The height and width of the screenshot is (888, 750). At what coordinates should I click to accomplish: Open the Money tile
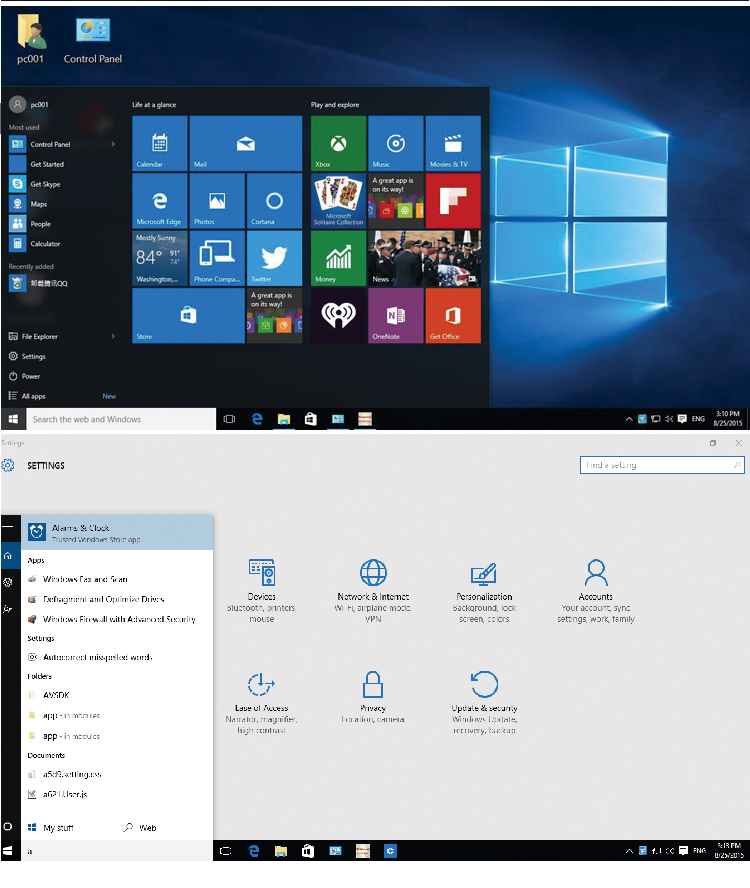pyautogui.click(x=338, y=258)
